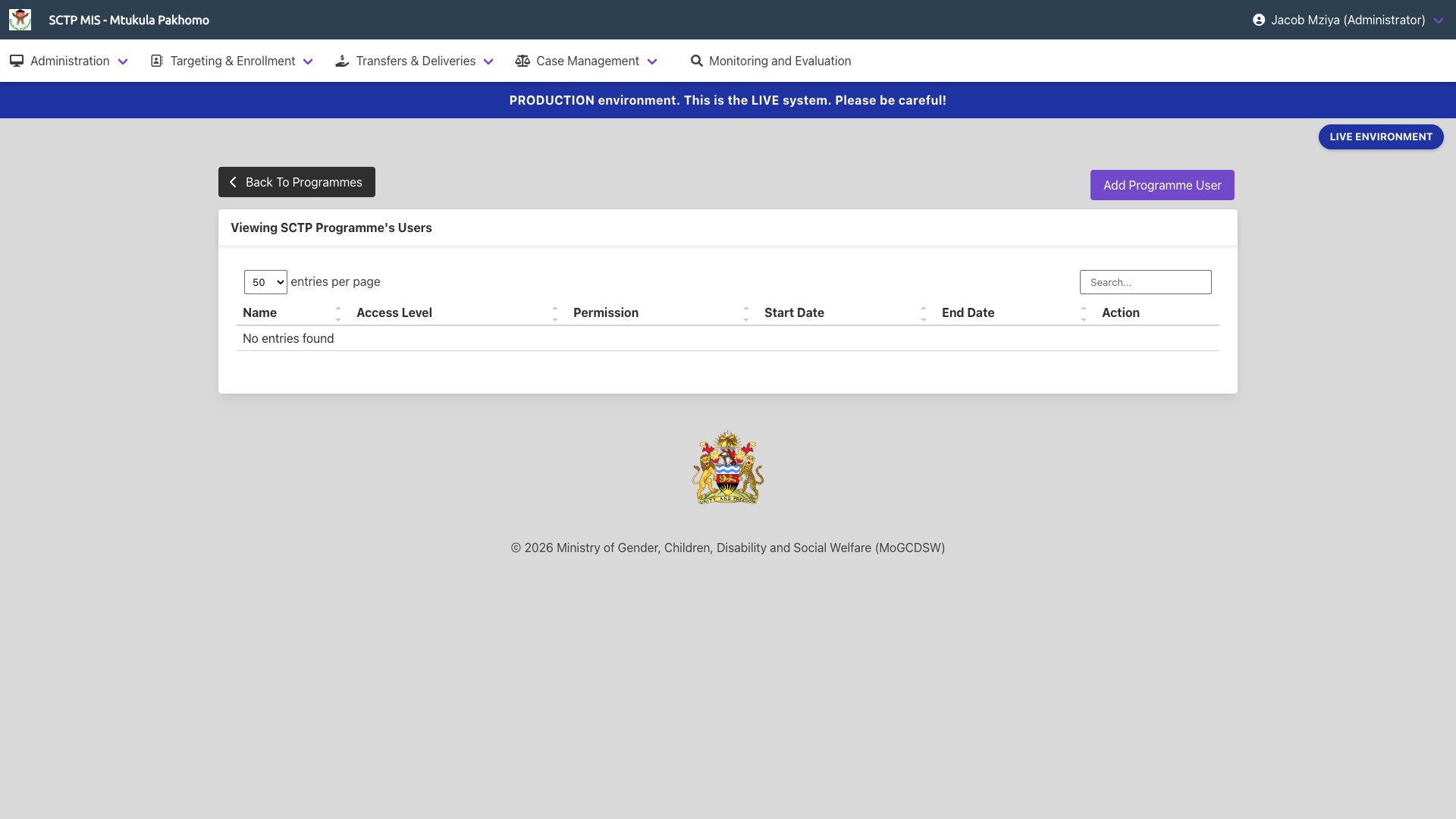Expand the Transfers & Deliveries chevron
Viewport: 1456px width, 819px height.
(x=488, y=61)
